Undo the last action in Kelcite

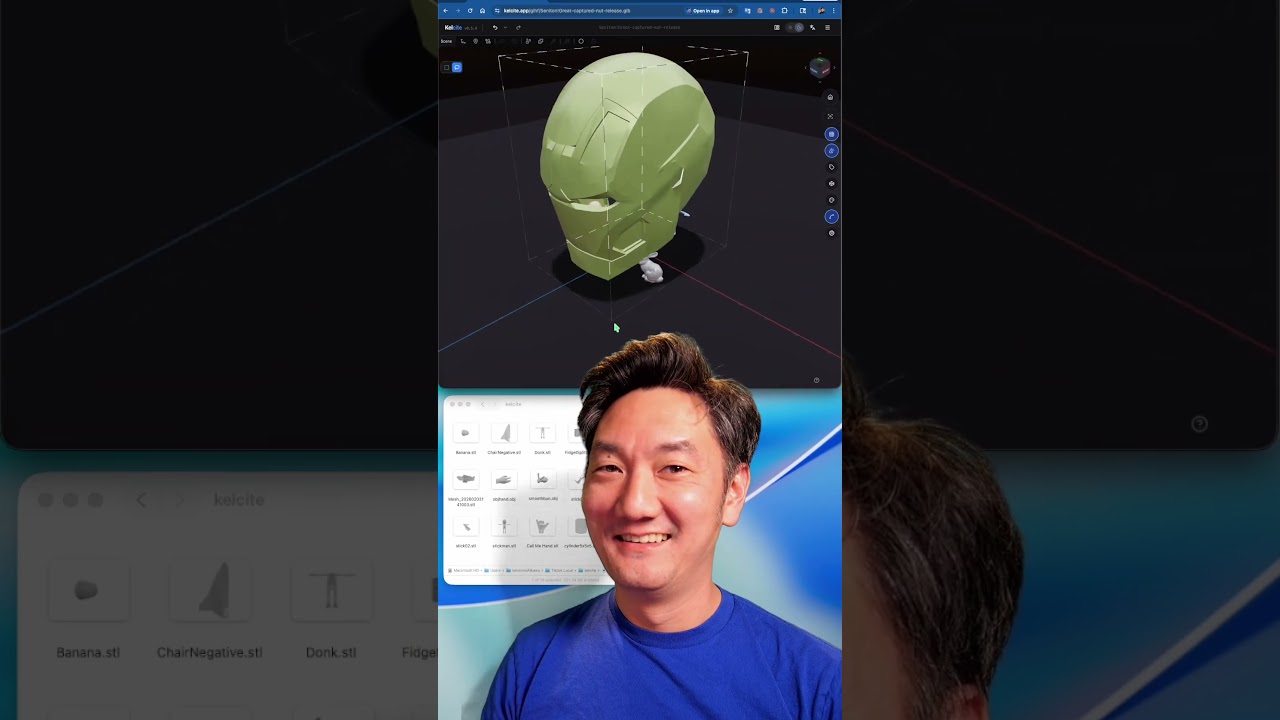(494, 28)
